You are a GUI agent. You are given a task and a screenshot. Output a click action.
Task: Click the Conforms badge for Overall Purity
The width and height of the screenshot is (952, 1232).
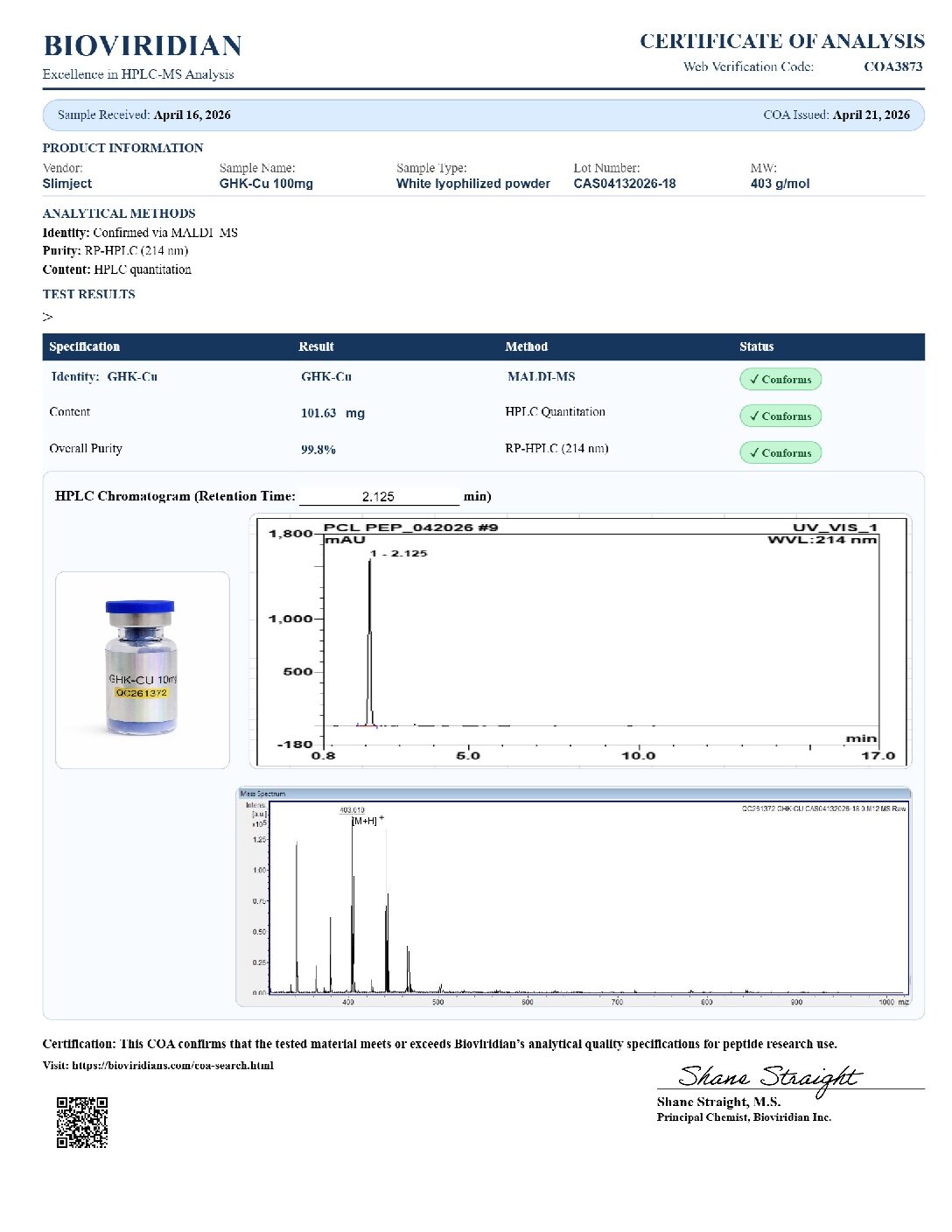(x=780, y=452)
